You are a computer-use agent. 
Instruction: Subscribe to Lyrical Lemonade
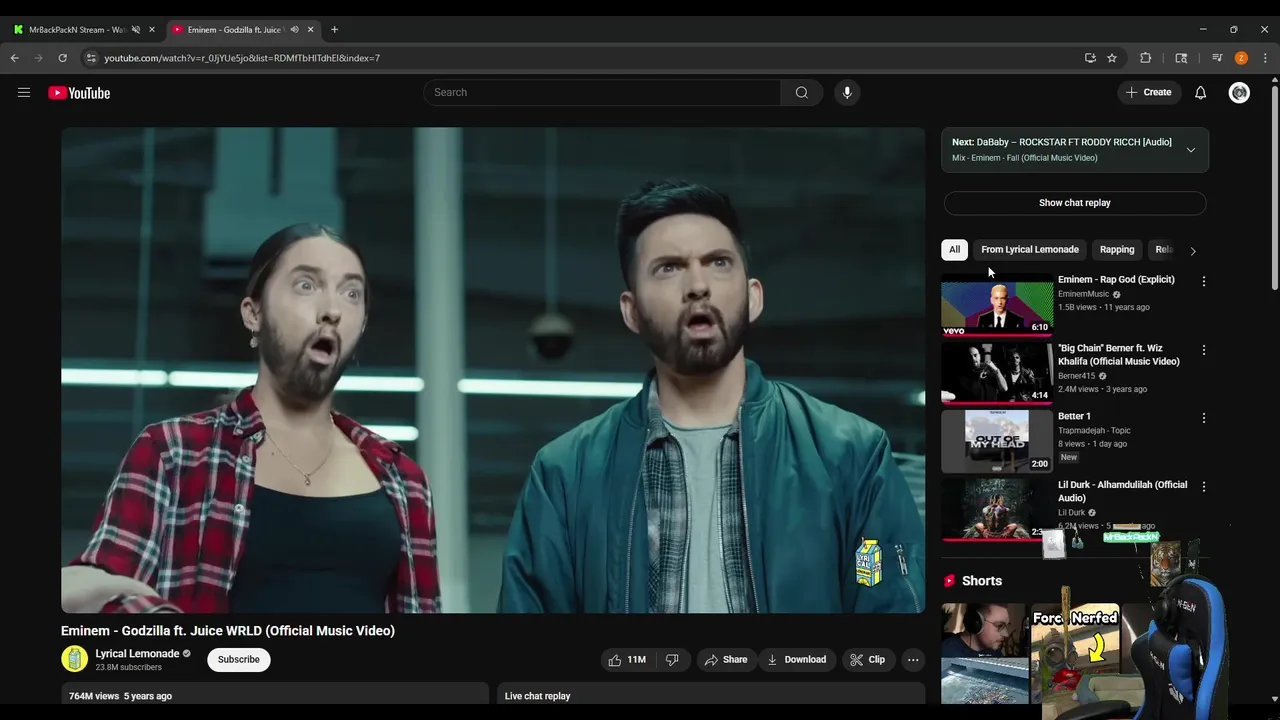(239, 659)
